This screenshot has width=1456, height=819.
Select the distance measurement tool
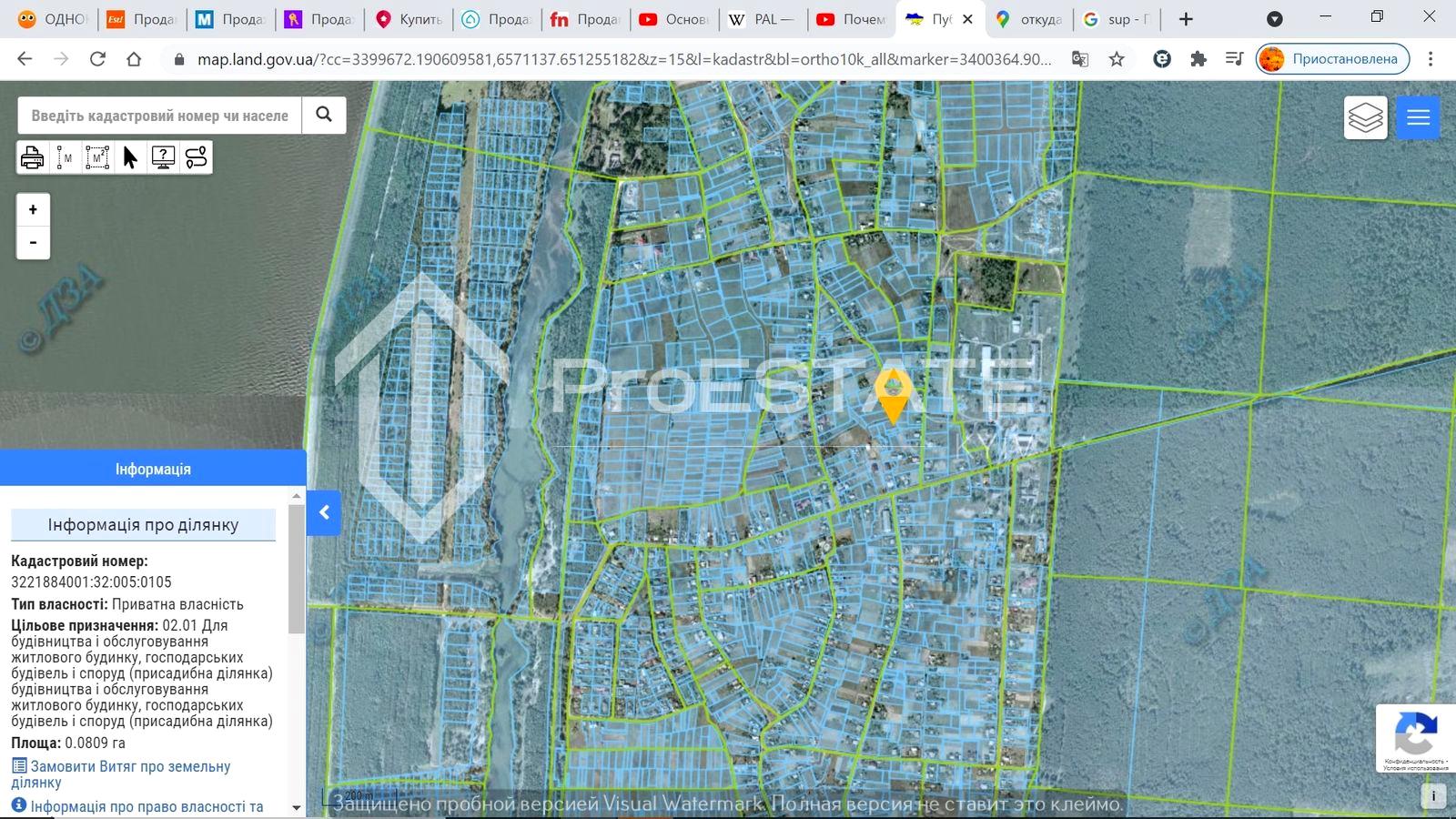point(65,157)
